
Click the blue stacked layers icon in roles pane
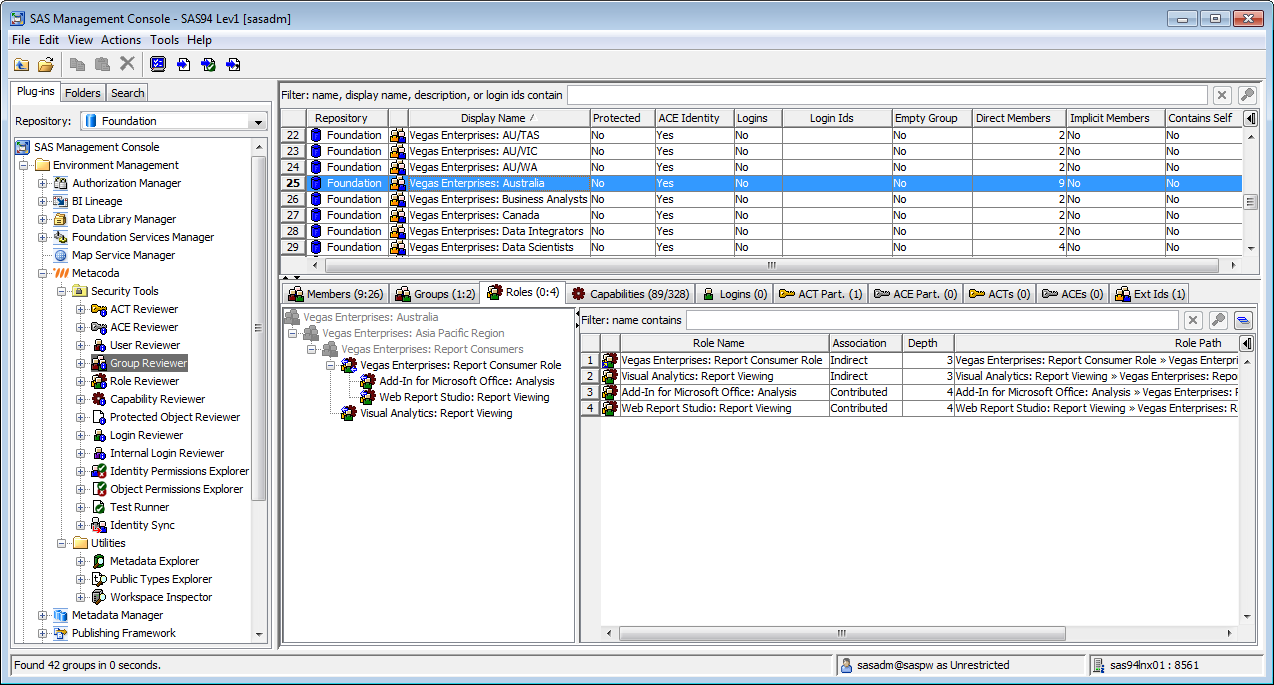point(1242,320)
